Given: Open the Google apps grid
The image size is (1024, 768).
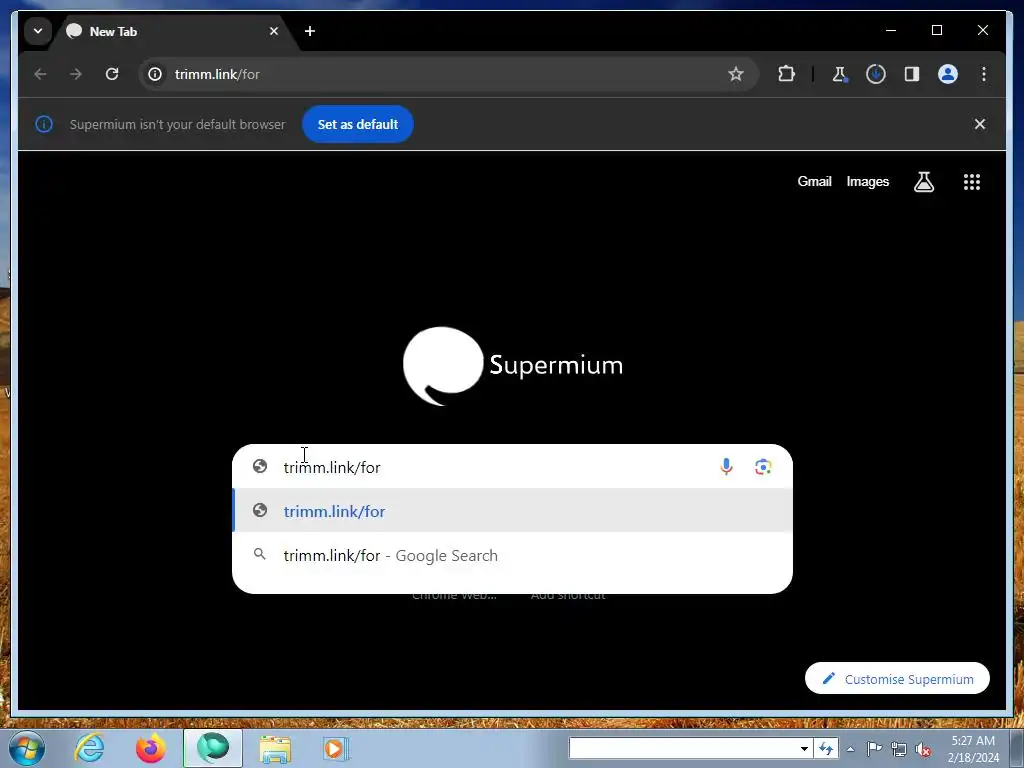Looking at the screenshot, I should (972, 182).
